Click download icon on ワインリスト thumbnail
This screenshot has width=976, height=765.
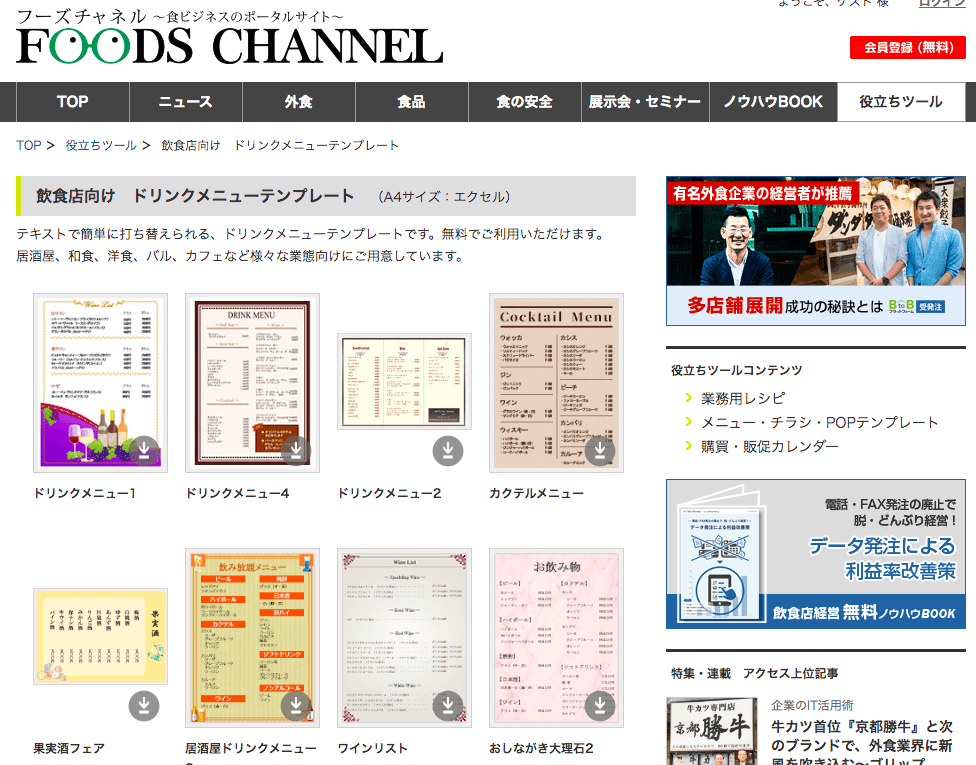pos(448,706)
